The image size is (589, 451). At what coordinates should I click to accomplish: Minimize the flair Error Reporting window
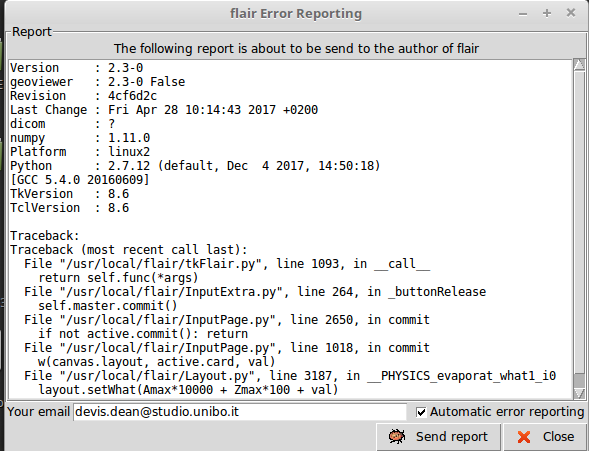pos(523,14)
